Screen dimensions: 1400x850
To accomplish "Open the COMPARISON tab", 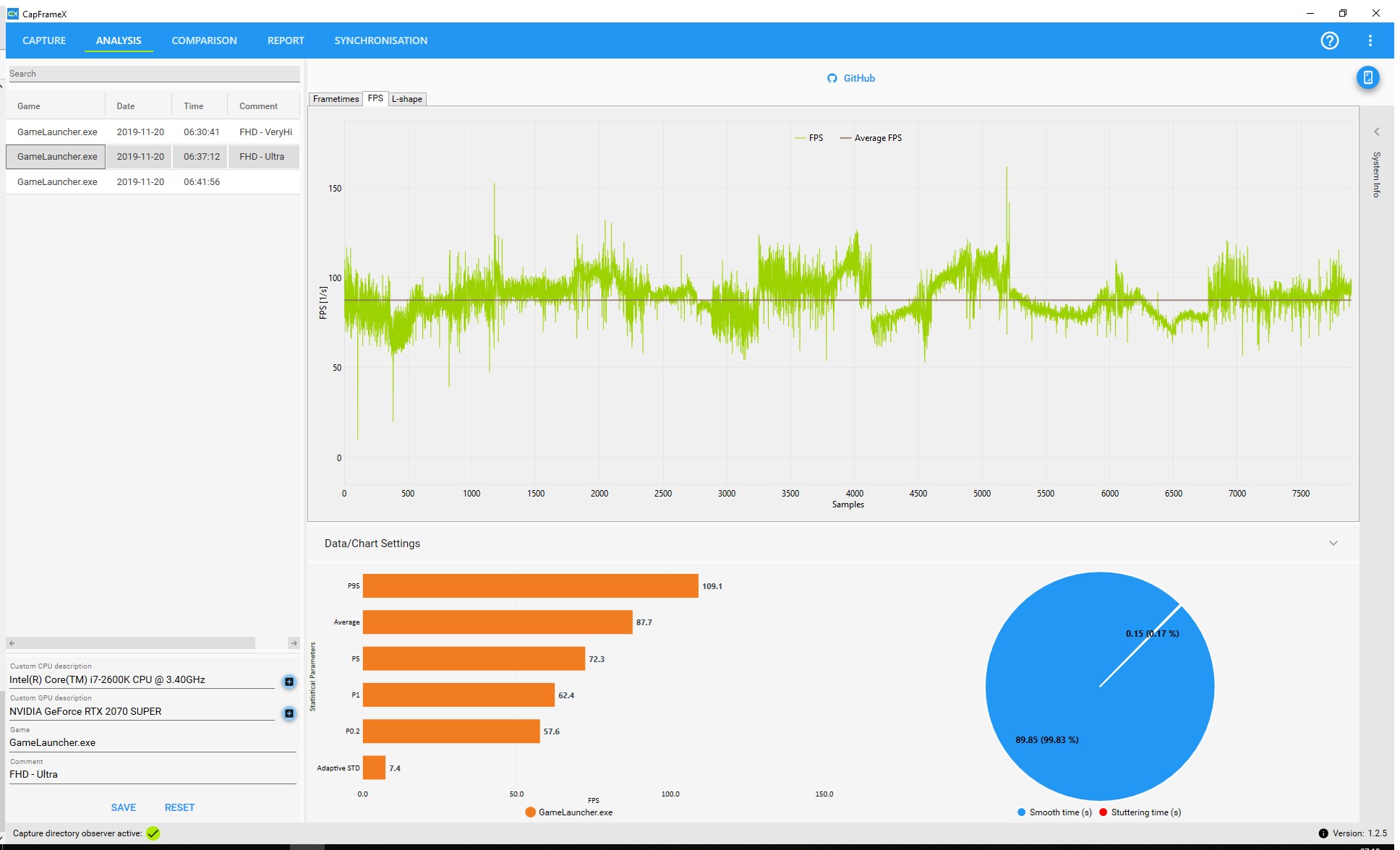I will coord(204,40).
